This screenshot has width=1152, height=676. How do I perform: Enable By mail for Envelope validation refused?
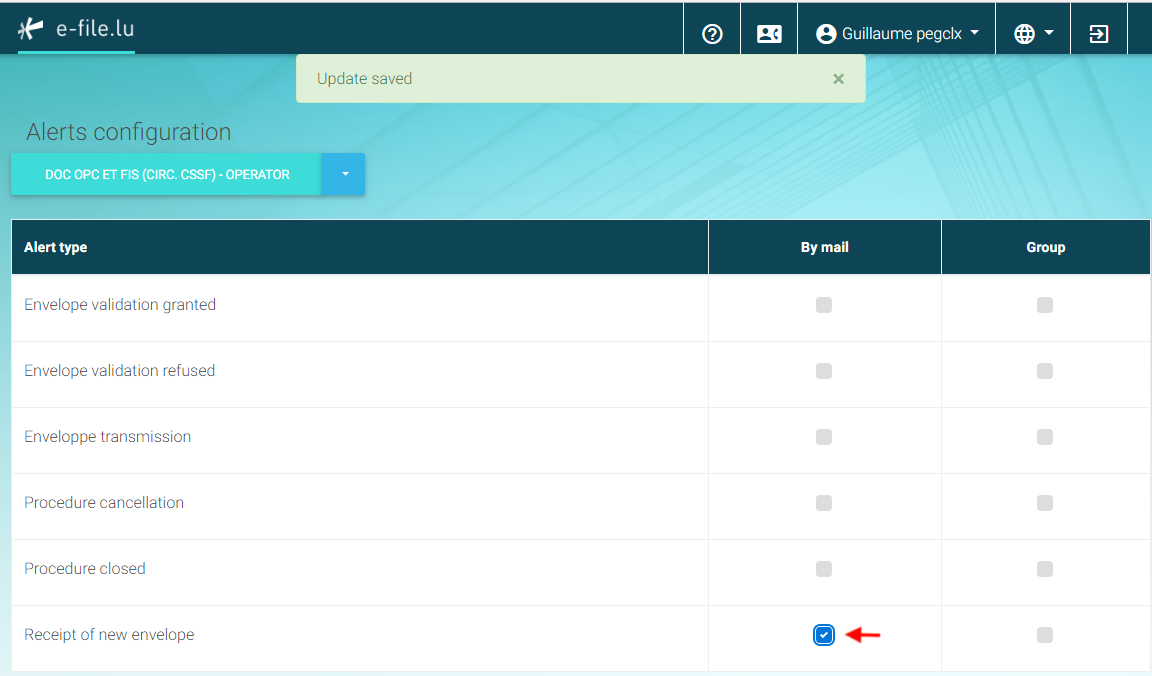[823, 371]
